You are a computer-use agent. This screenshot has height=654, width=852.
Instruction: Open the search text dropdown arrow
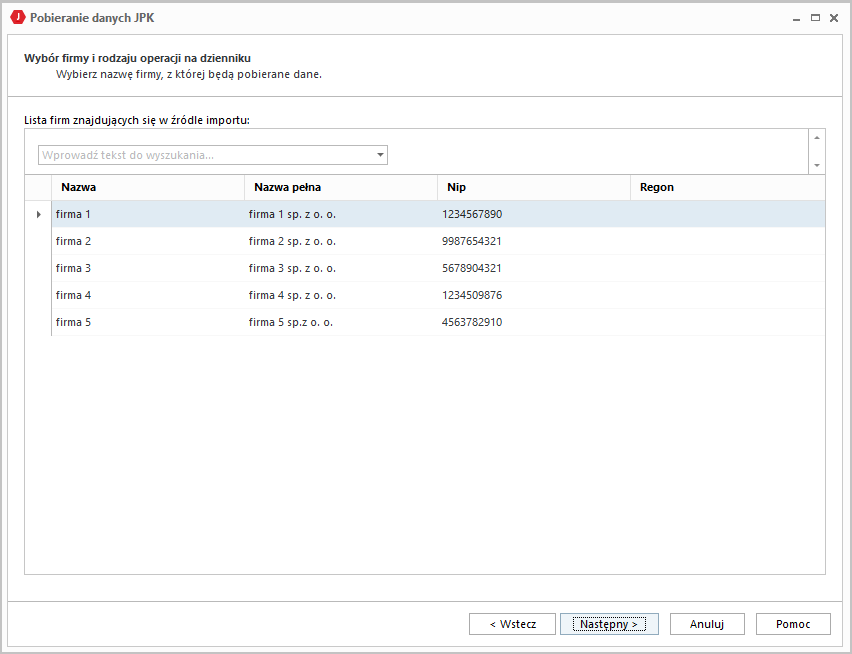[x=380, y=155]
